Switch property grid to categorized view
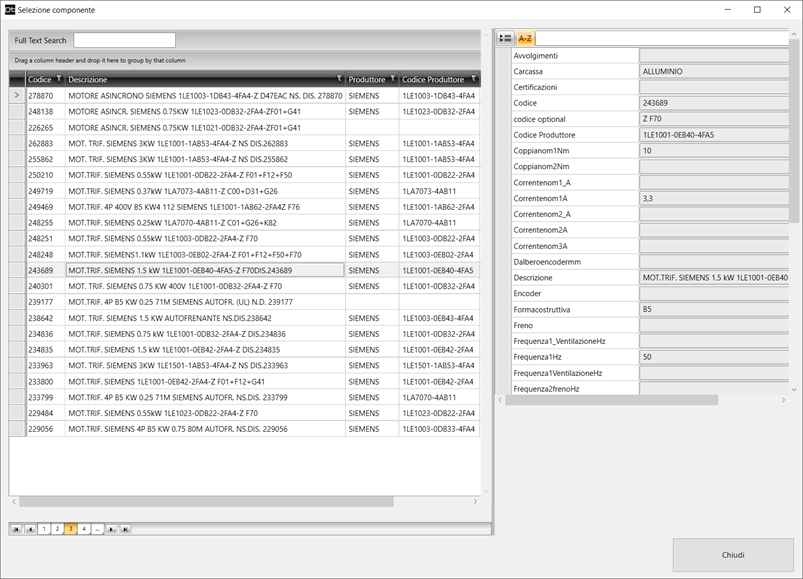This screenshot has height=579, width=803. point(505,38)
